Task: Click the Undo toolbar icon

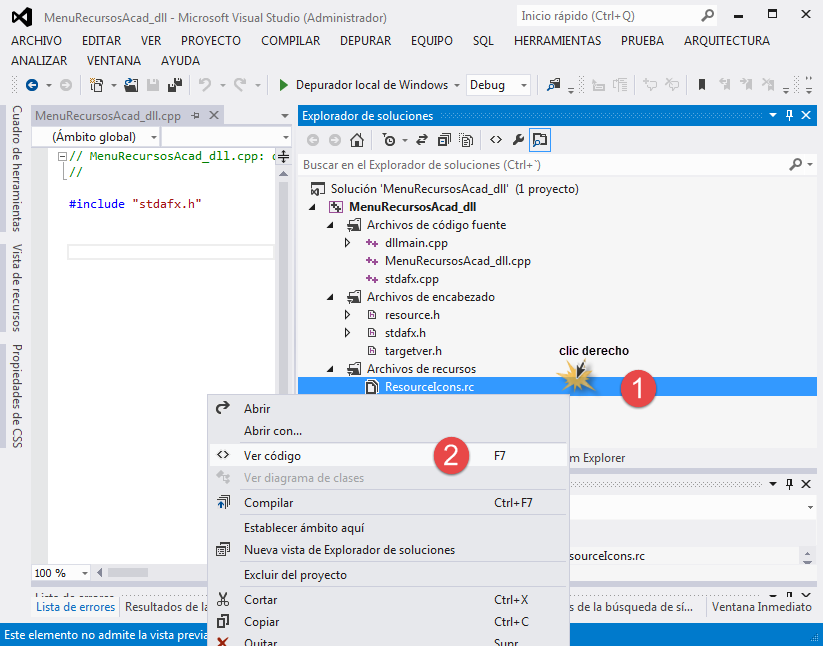Action: coord(205,84)
